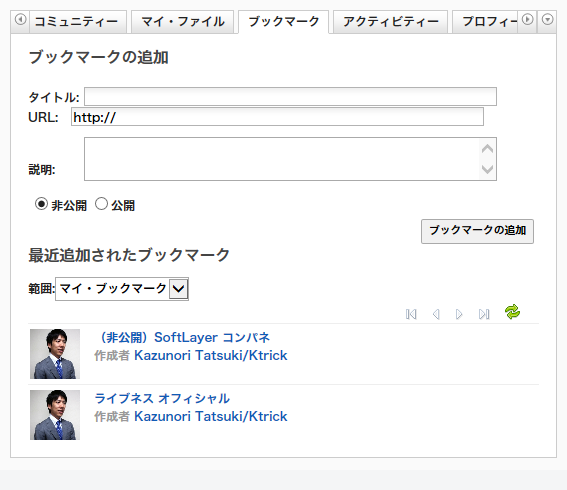Go to next bookmarks page

[x=459, y=314]
